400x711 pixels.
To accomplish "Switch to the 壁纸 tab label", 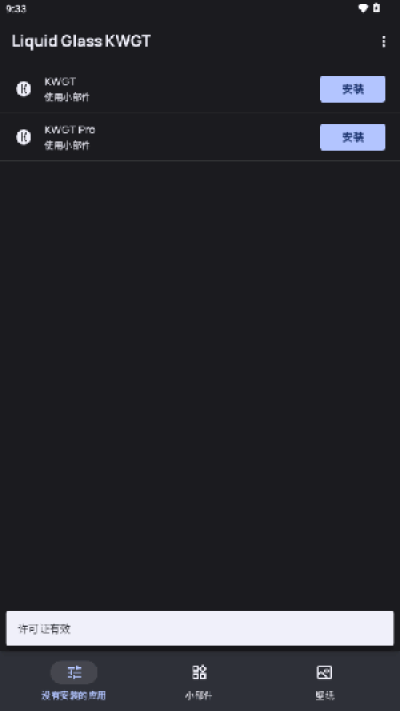I will [325, 695].
